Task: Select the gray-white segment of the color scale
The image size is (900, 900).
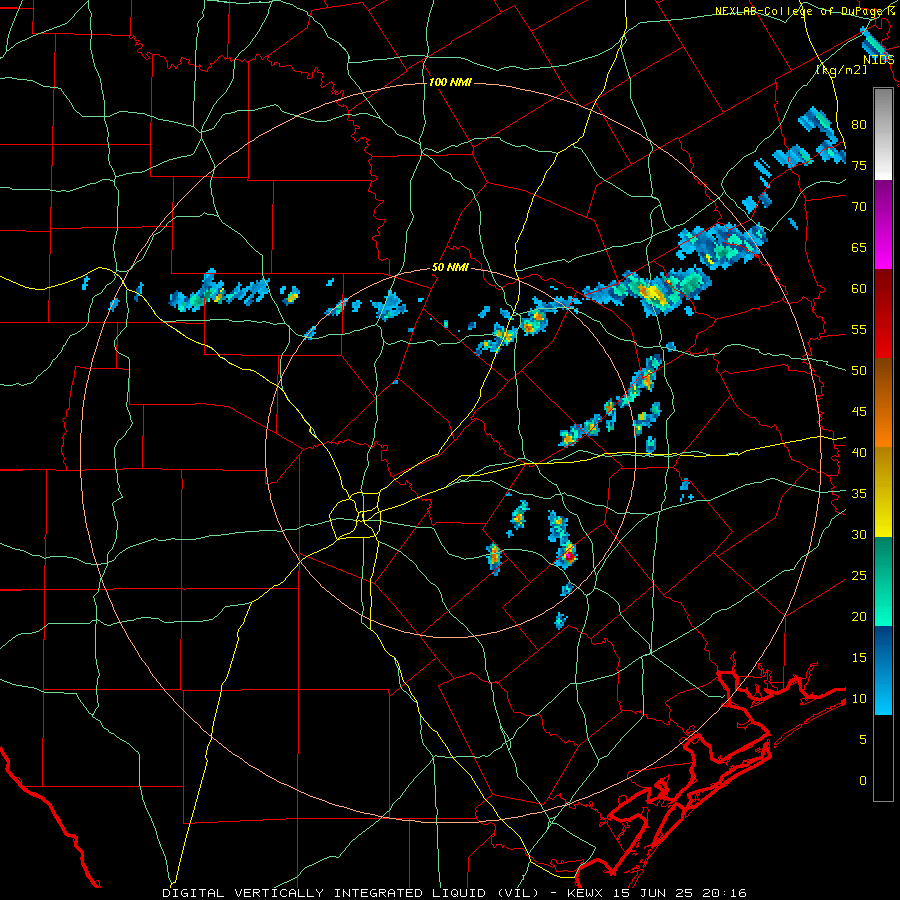Action: (883, 134)
